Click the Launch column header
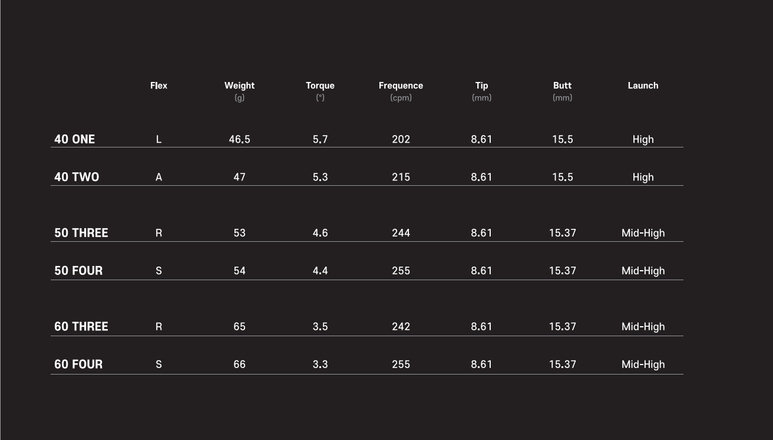Viewport: 773px width, 440px height. click(x=643, y=86)
